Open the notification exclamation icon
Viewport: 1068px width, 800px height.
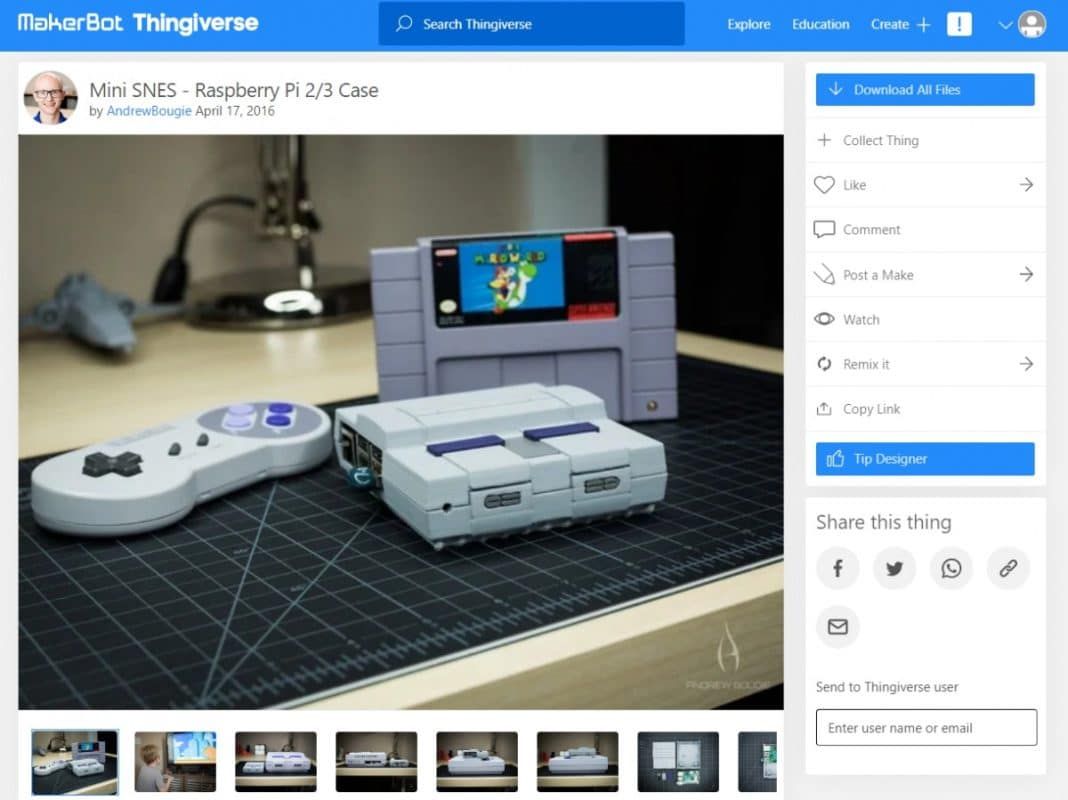tap(959, 24)
